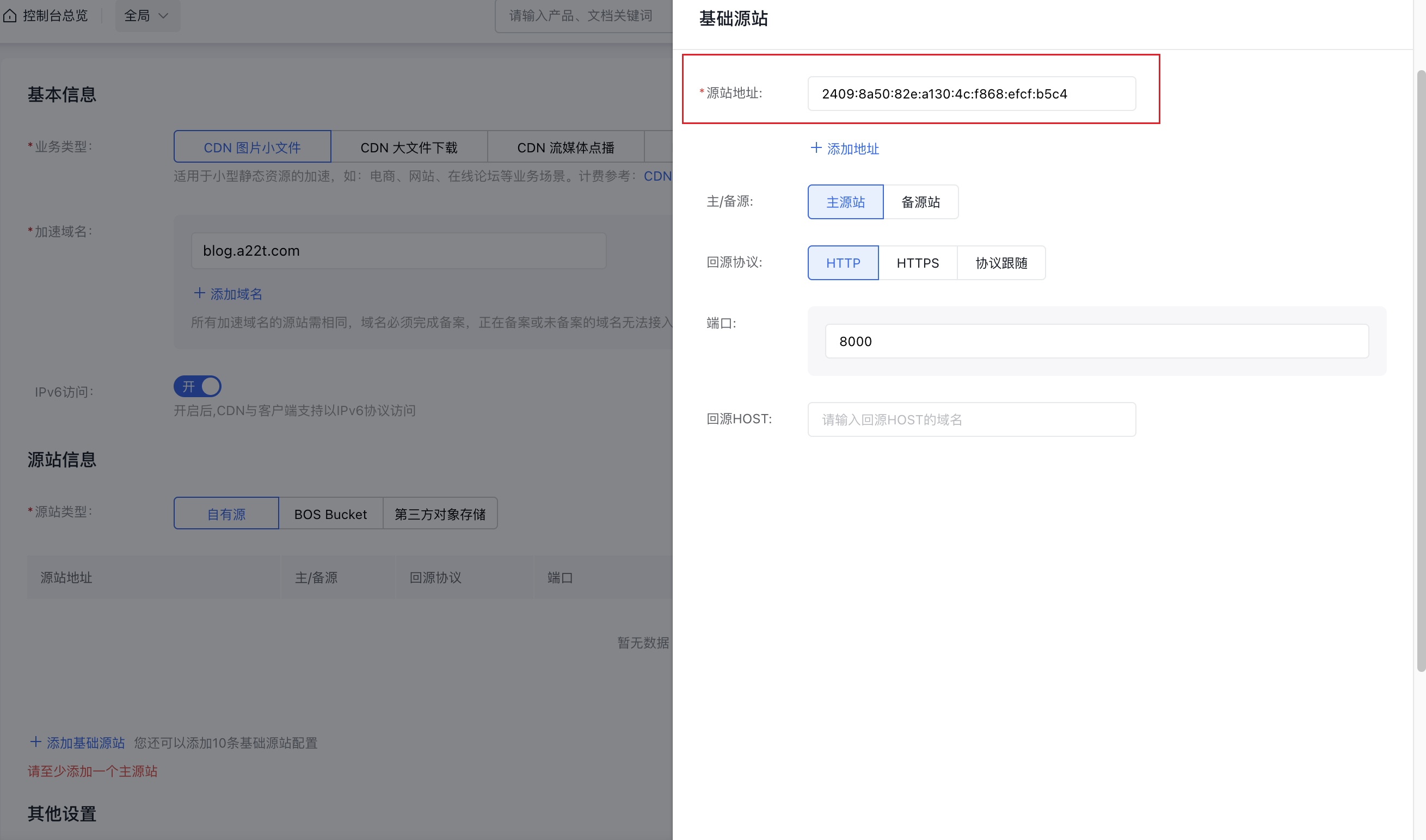Viewport: 1426px width, 840px height.
Task: Click the 端口 field showing 8000
Action: click(1096, 341)
